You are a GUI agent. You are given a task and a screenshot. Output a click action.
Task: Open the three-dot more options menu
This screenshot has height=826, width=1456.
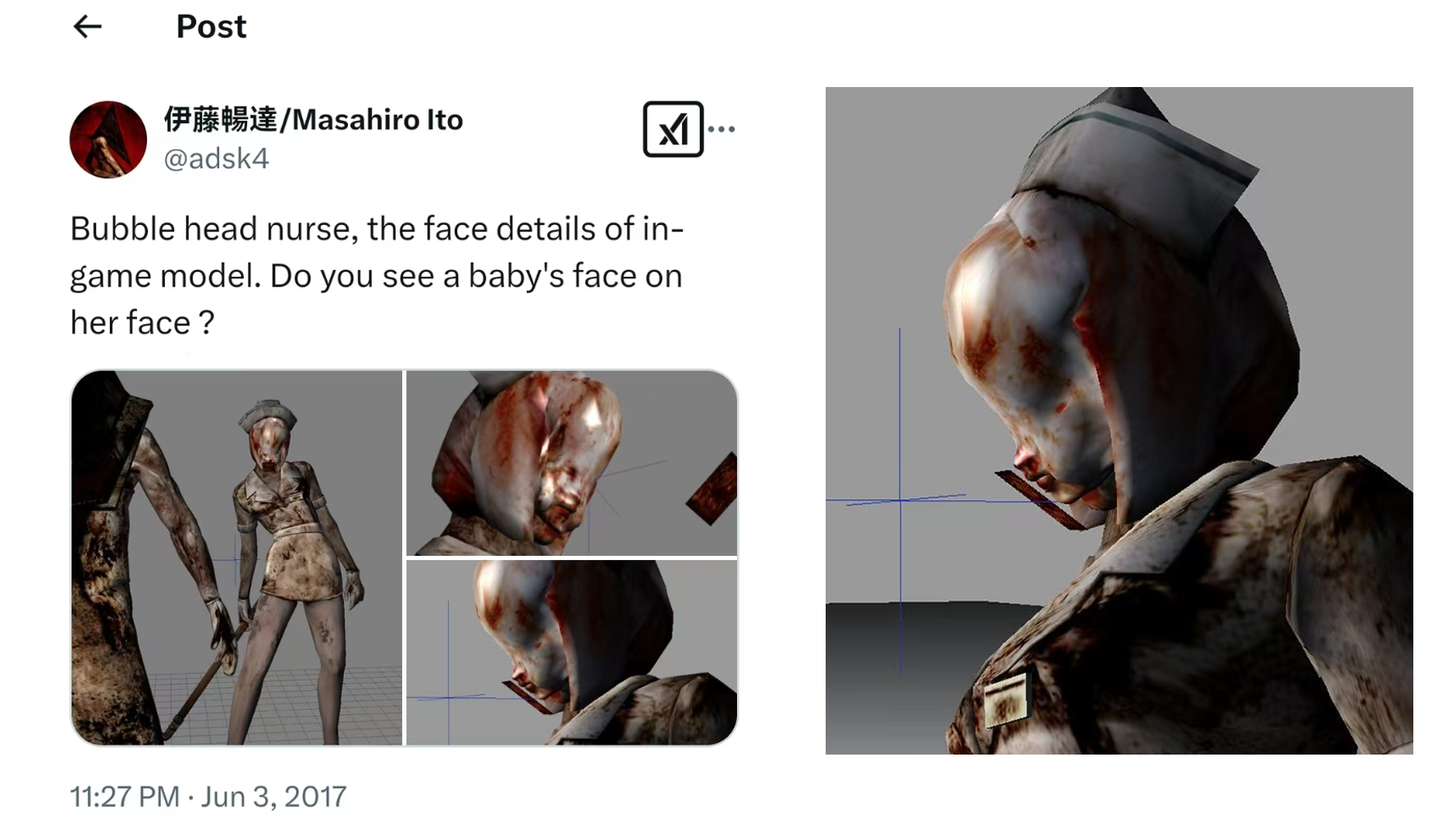click(721, 129)
